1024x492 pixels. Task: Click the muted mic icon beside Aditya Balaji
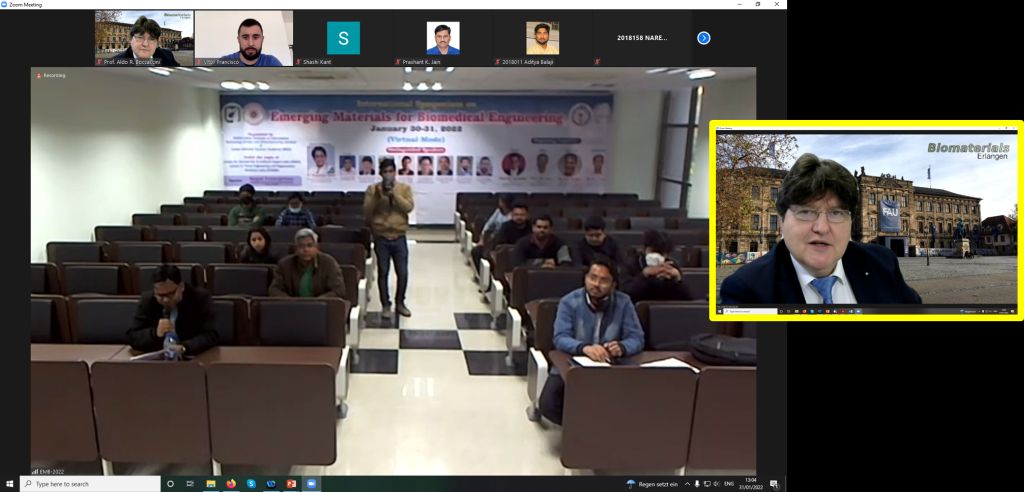click(498, 62)
